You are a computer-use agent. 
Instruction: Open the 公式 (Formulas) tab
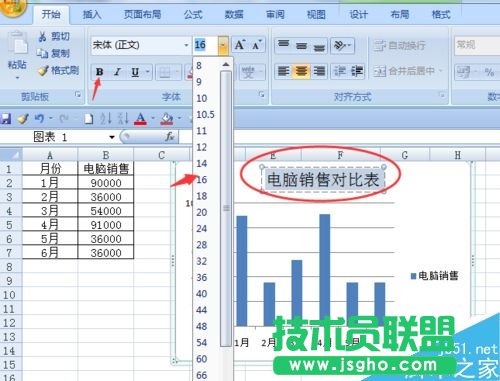(193, 14)
